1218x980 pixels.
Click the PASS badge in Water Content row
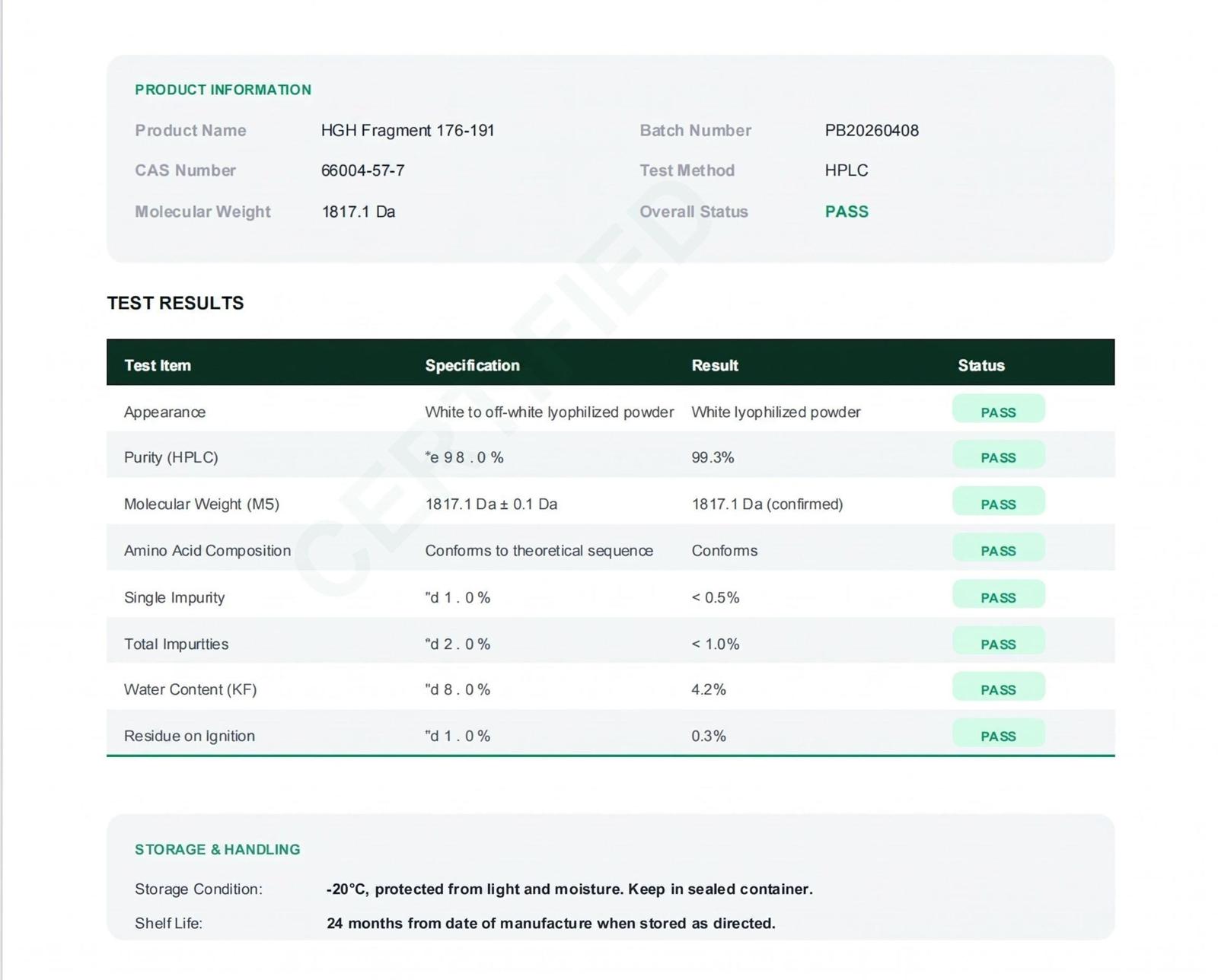(998, 687)
